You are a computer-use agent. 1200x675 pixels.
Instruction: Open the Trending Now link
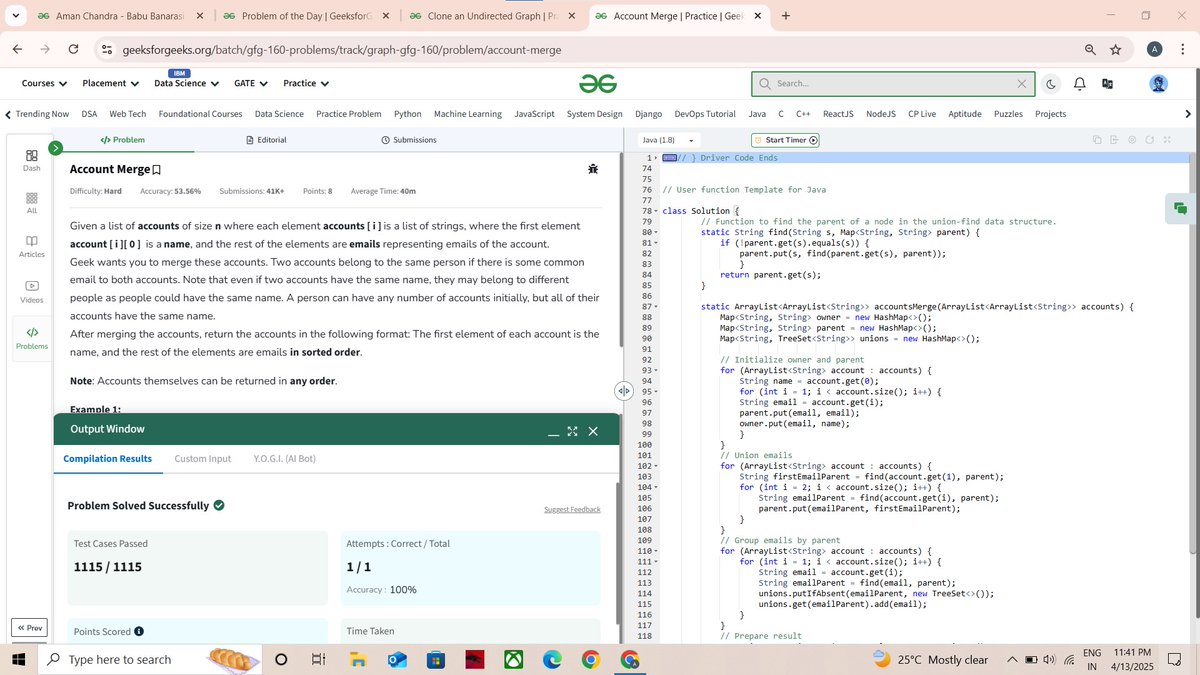[42, 114]
